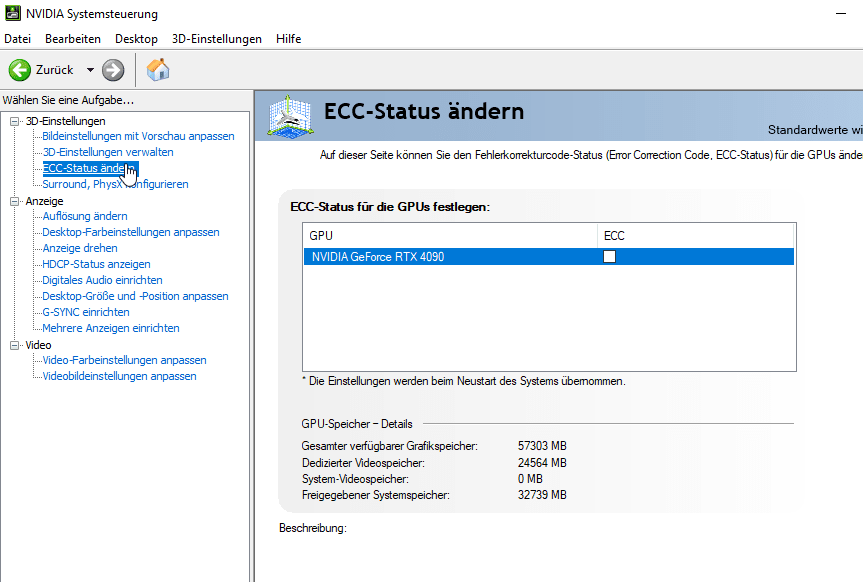Image resolution: width=863 pixels, height=582 pixels.
Task: Go to the home page house icon
Action: tap(158, 70)
